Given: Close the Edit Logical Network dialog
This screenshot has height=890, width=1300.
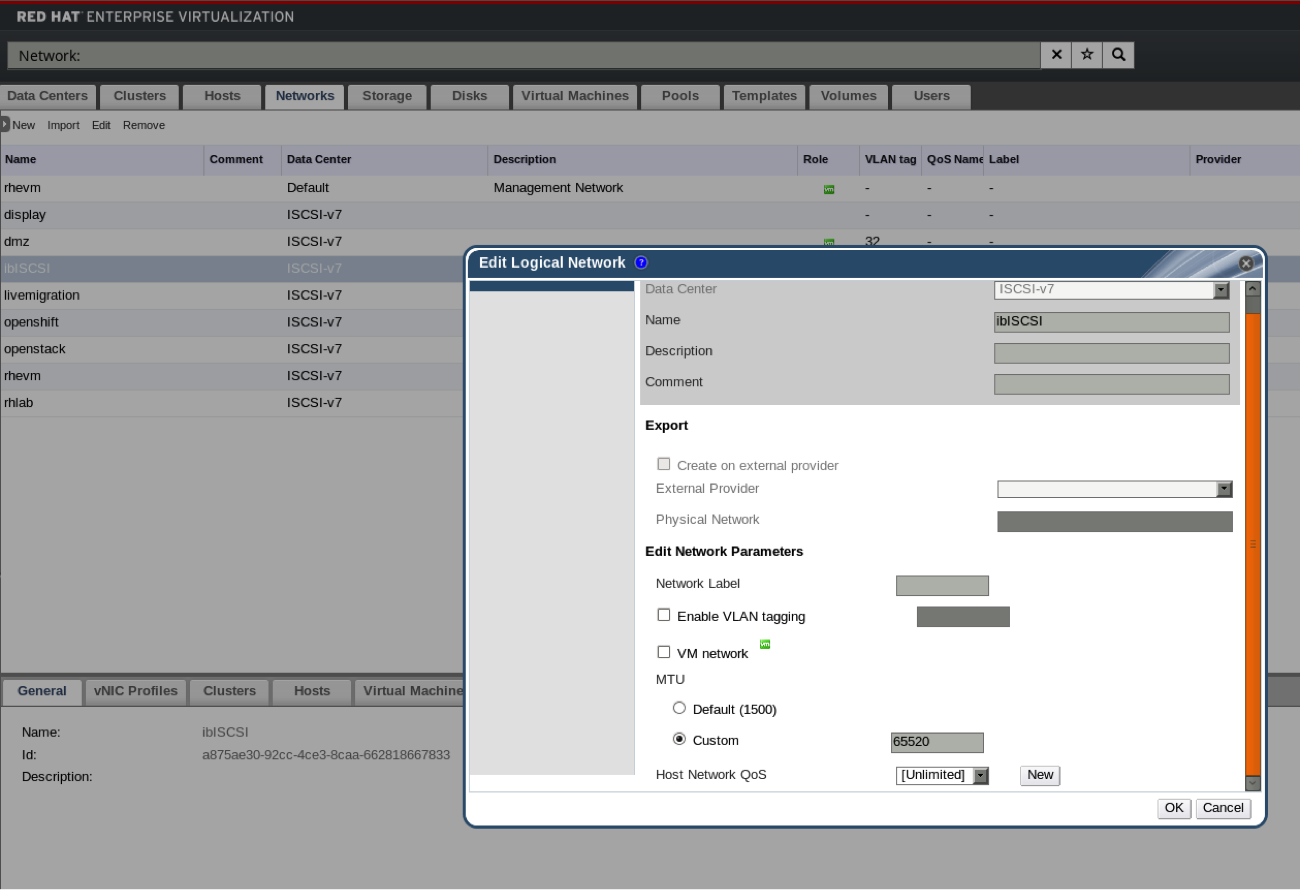Looking at the screenshot, I should (1246, 264).
